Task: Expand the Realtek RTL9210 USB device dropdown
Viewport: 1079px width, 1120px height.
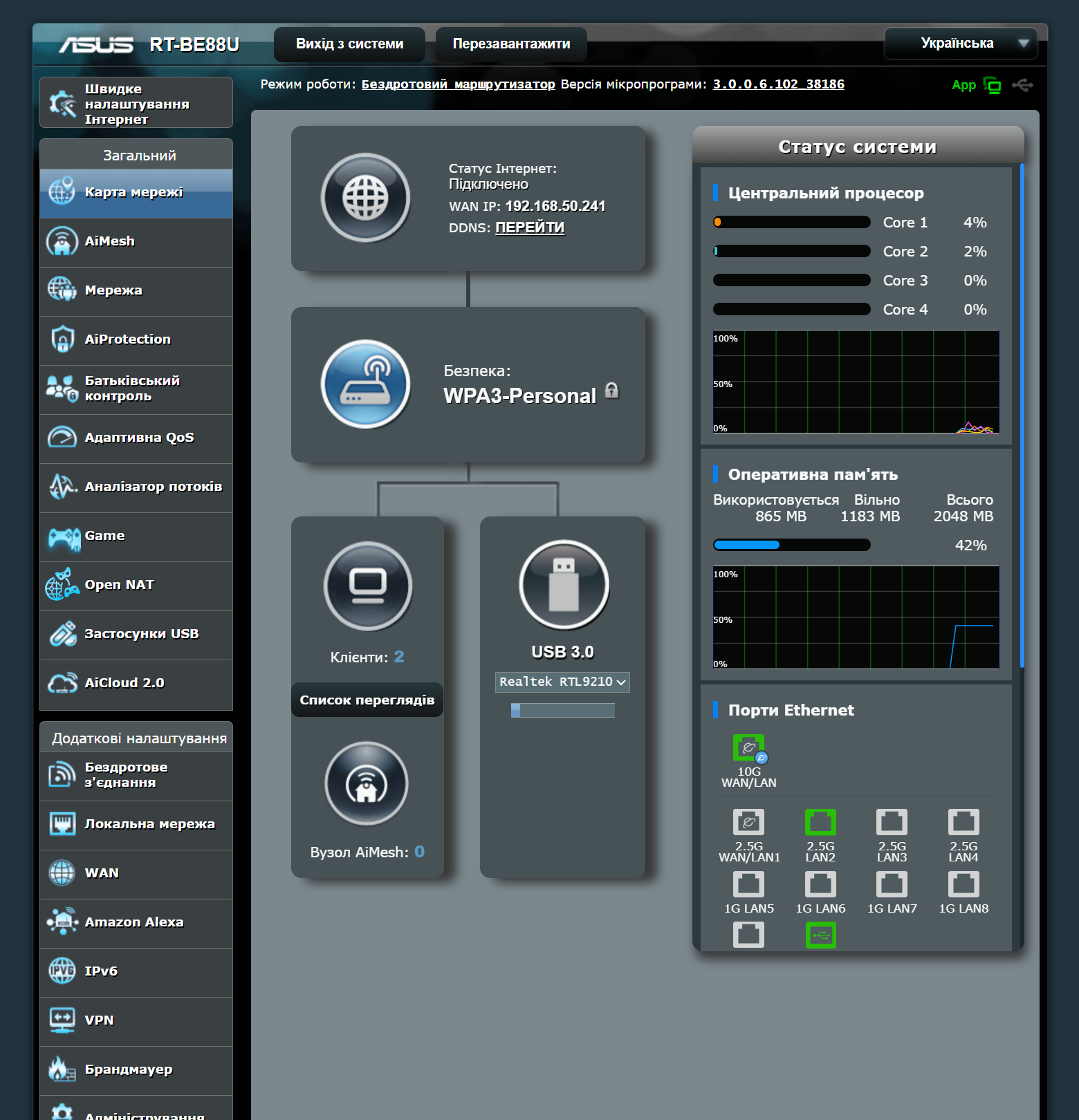Action: click(x=562, y=682)
